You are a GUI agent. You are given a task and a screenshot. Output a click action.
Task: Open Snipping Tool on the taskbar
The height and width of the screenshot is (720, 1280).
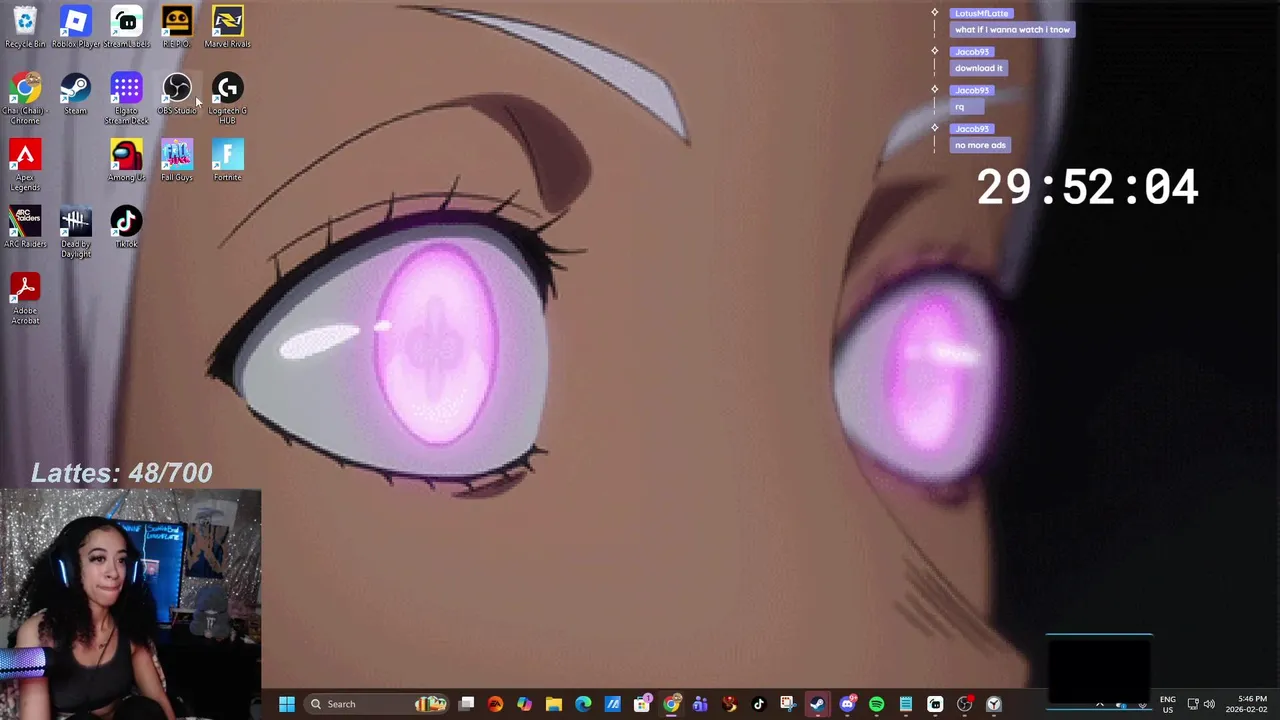click(x=787, y=704)
